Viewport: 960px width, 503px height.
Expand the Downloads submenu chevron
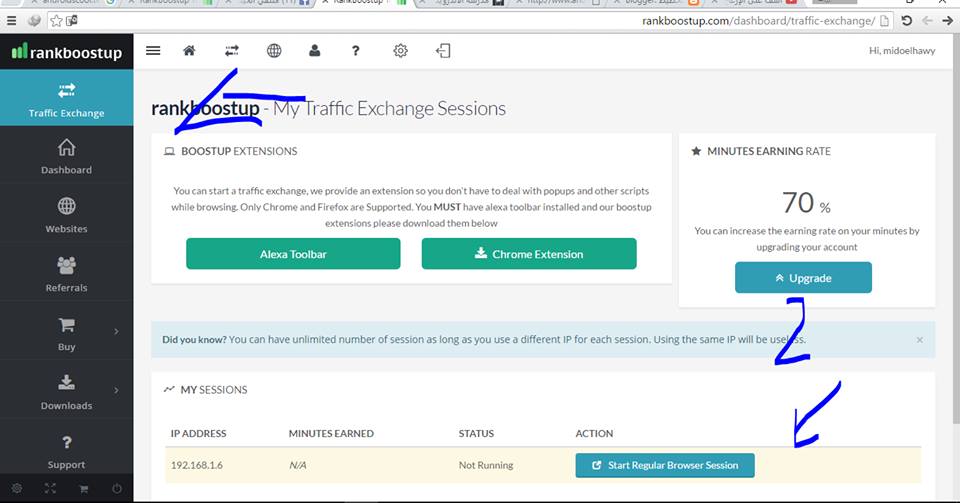116,390
